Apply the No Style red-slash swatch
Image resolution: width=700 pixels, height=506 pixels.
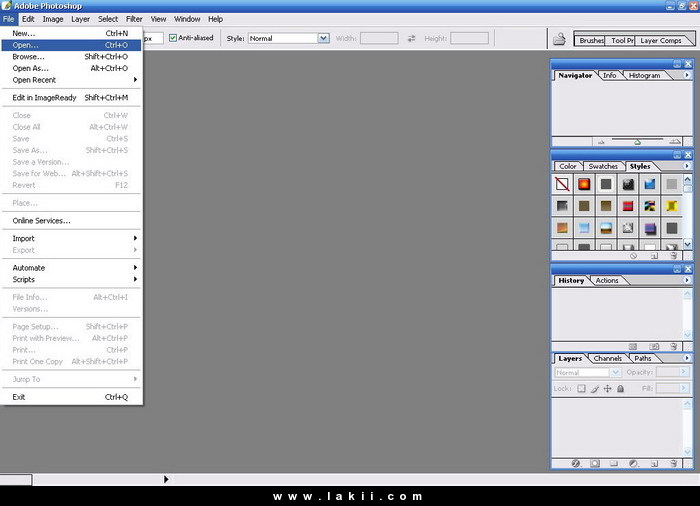[562, 184]
